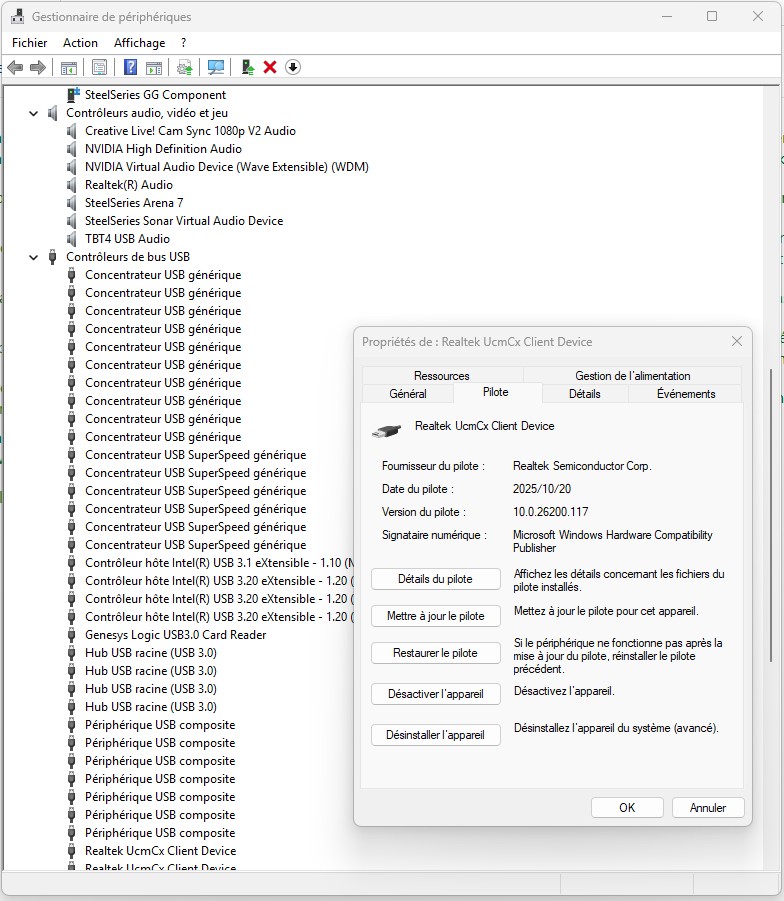
Task: Close the Realtek UcmCx properties dialog
Action: (x=737, y=342)
